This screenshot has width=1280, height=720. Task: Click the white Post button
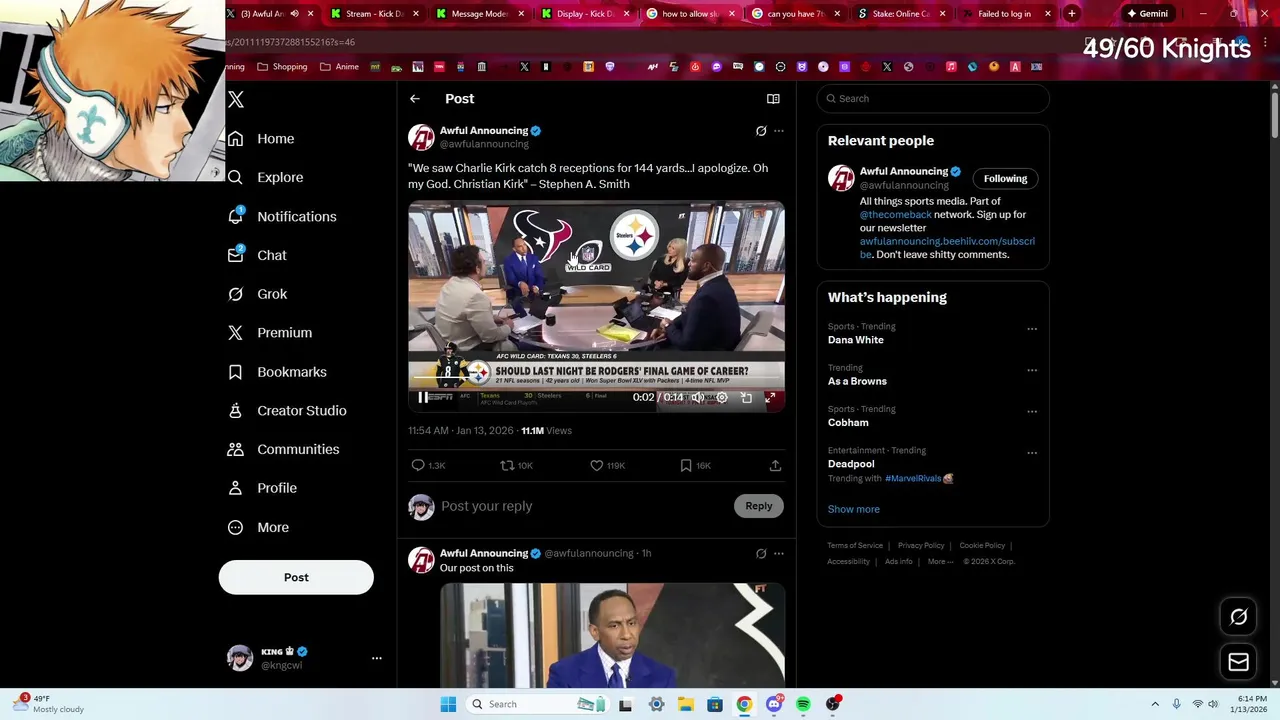click(x=296, y=577)
